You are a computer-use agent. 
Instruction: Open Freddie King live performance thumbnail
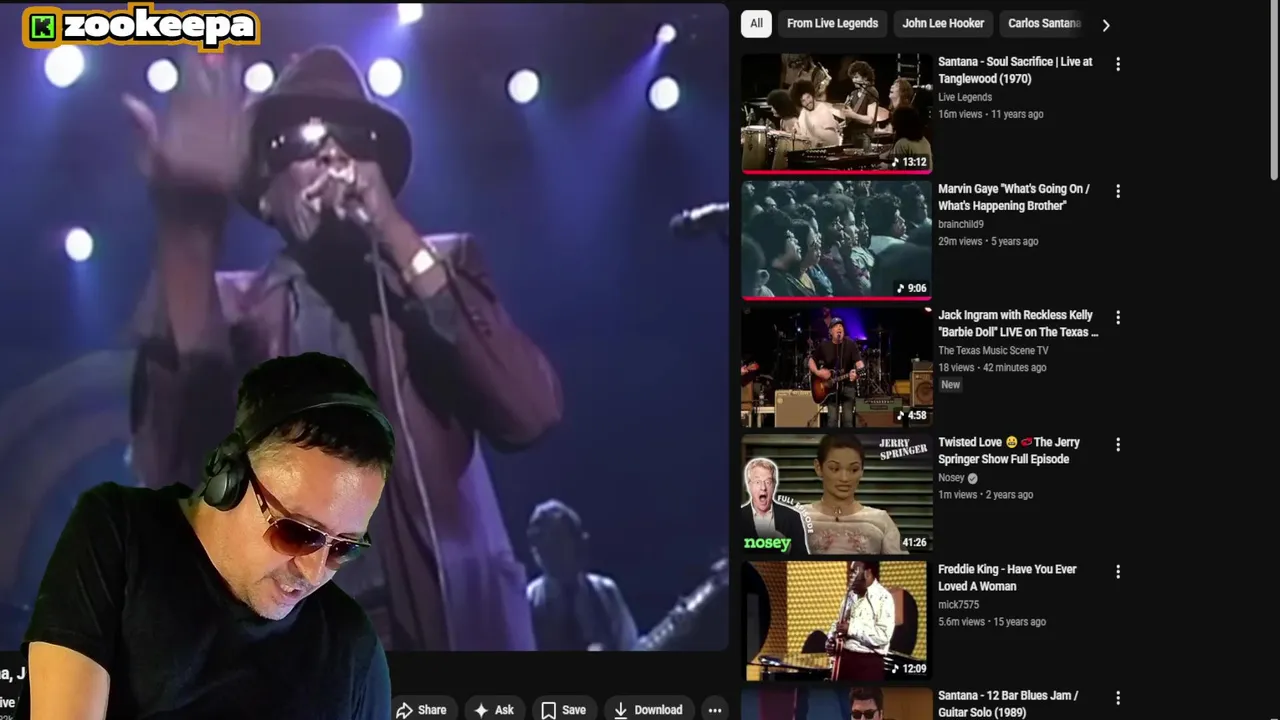[837, 621]
